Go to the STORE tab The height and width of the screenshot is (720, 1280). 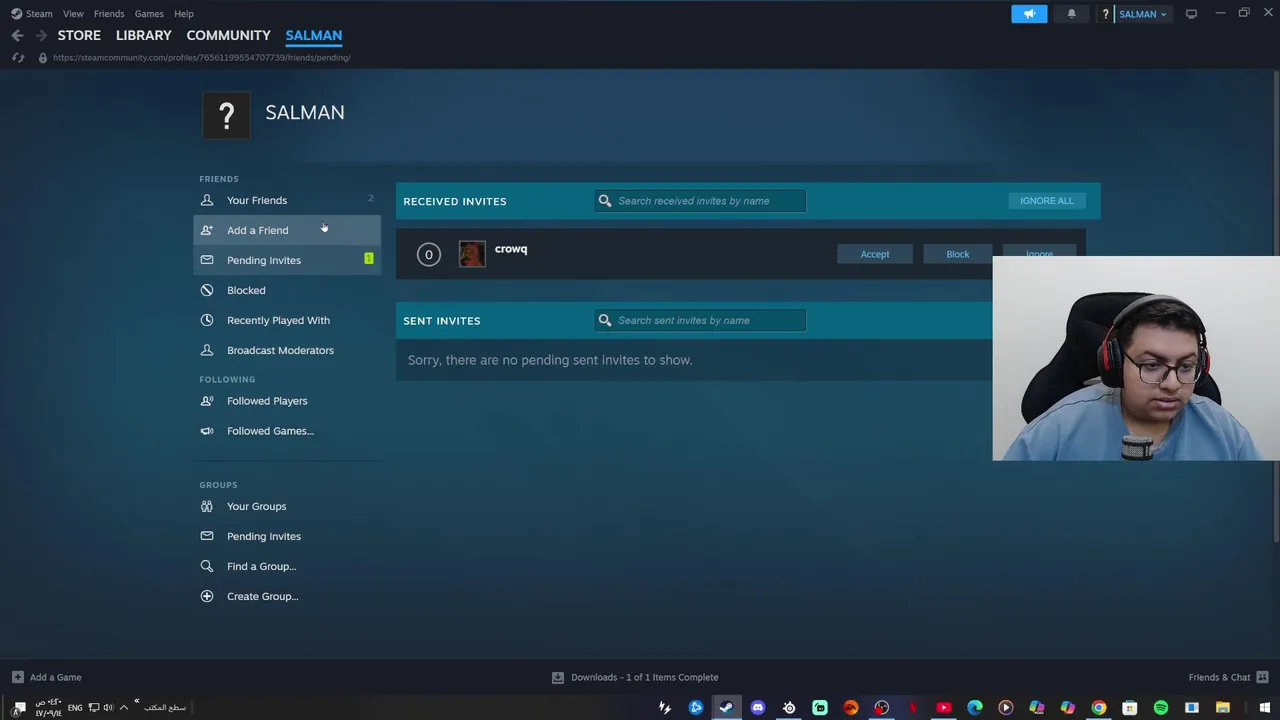[x=79, y=35]
